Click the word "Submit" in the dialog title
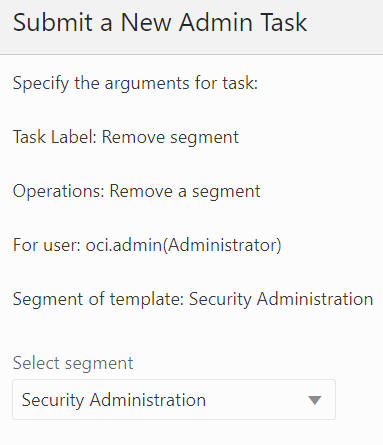Viewport: 383px width, 445px height. (x=53, y=22)
